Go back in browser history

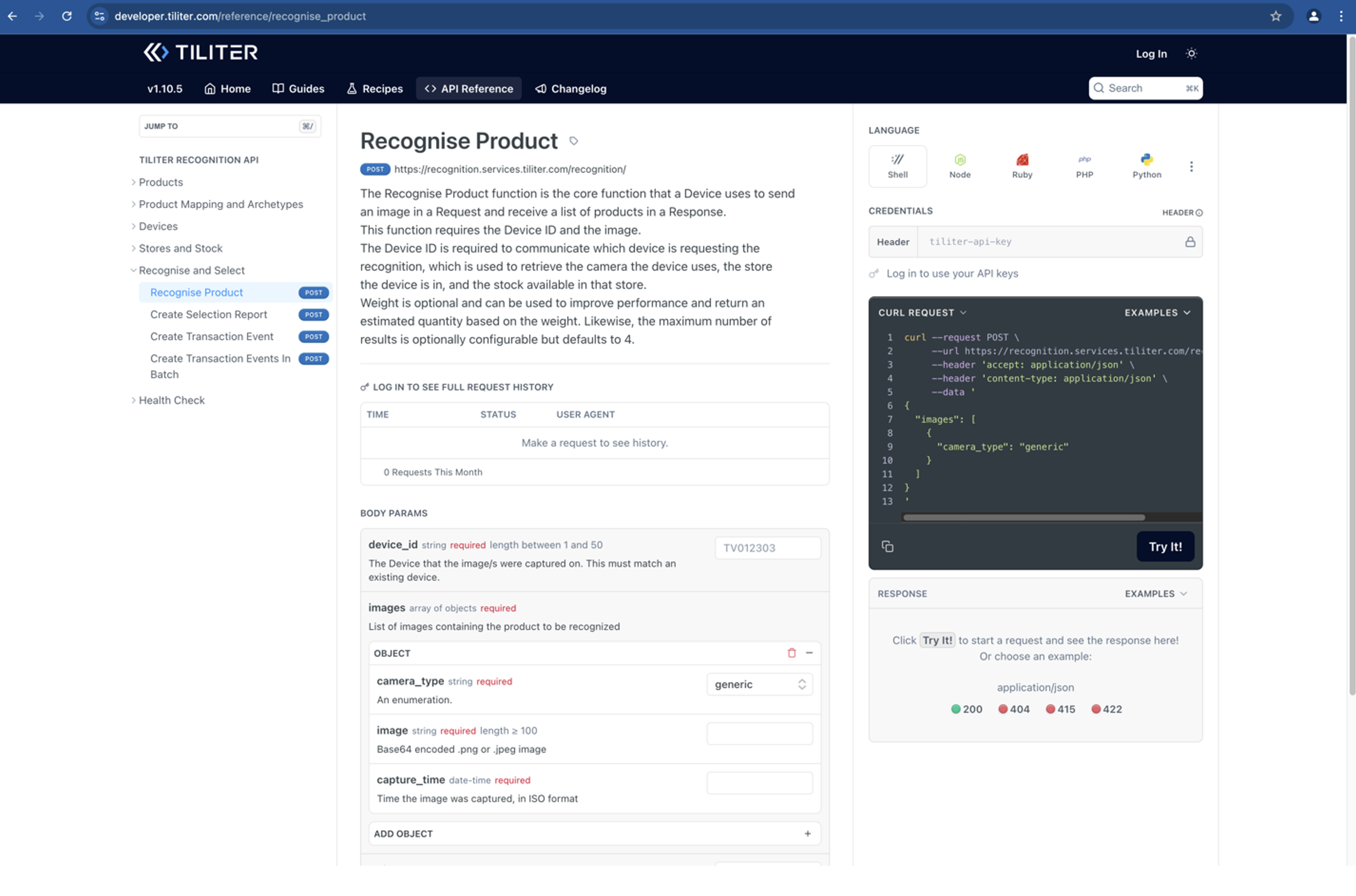point(13,16)
